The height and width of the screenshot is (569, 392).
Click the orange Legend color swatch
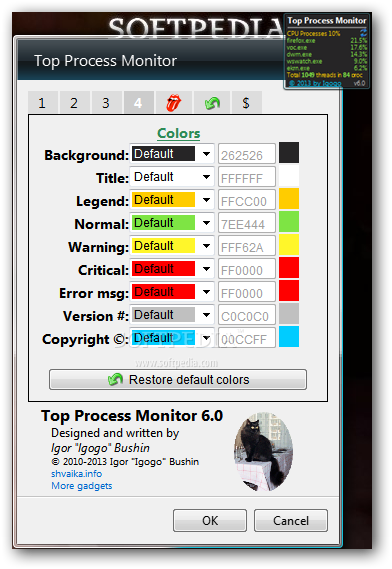click(x=289, y=198)
